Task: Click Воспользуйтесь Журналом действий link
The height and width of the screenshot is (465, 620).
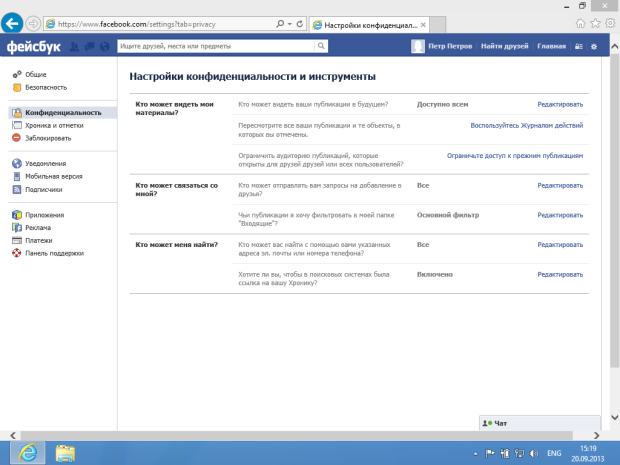Action: pyautogui.click(x=527, y=125)
